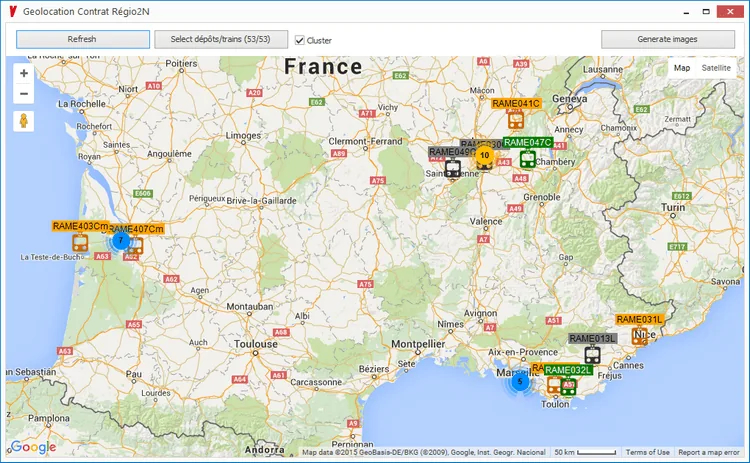Click the blue cluster of 5 near Marseille
The image size is (750, 463).
[520, 382]
